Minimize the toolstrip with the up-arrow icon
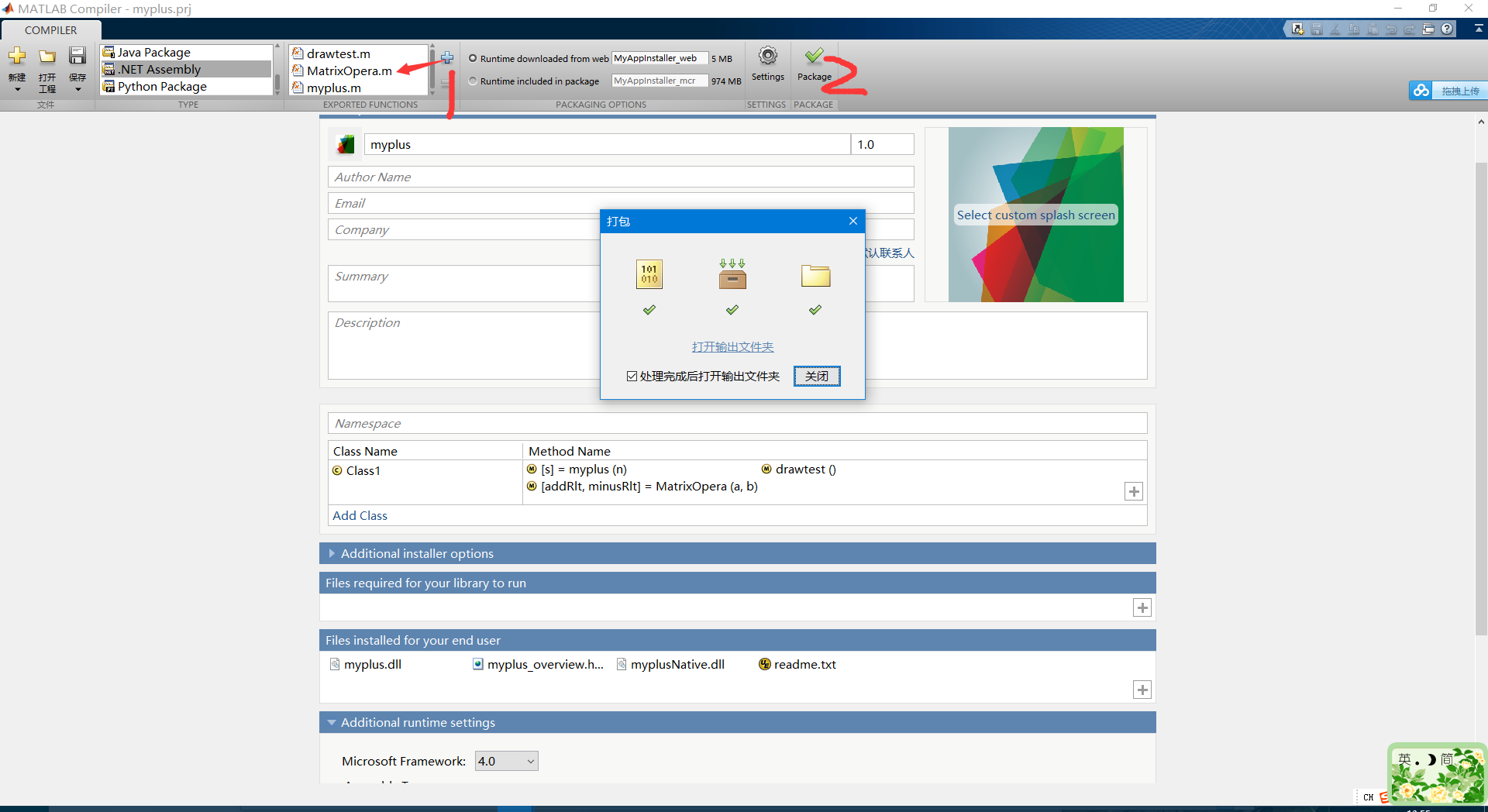The height and width of the screenshot is (812, 1488). (1479, 28)
